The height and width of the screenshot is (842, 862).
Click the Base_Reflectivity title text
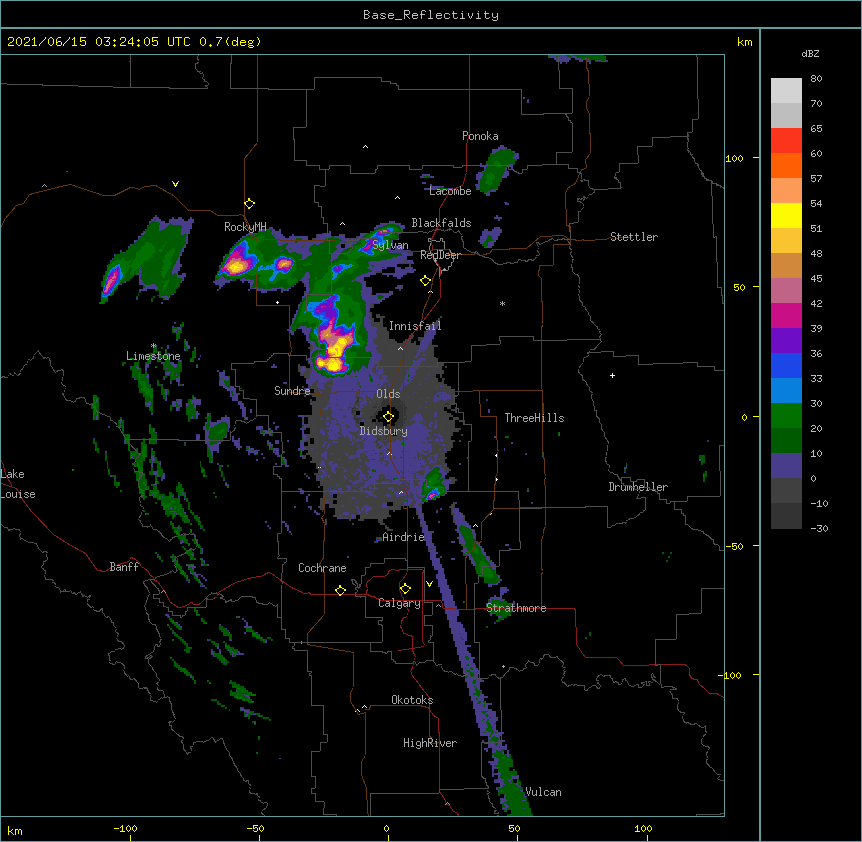(431, 15)
